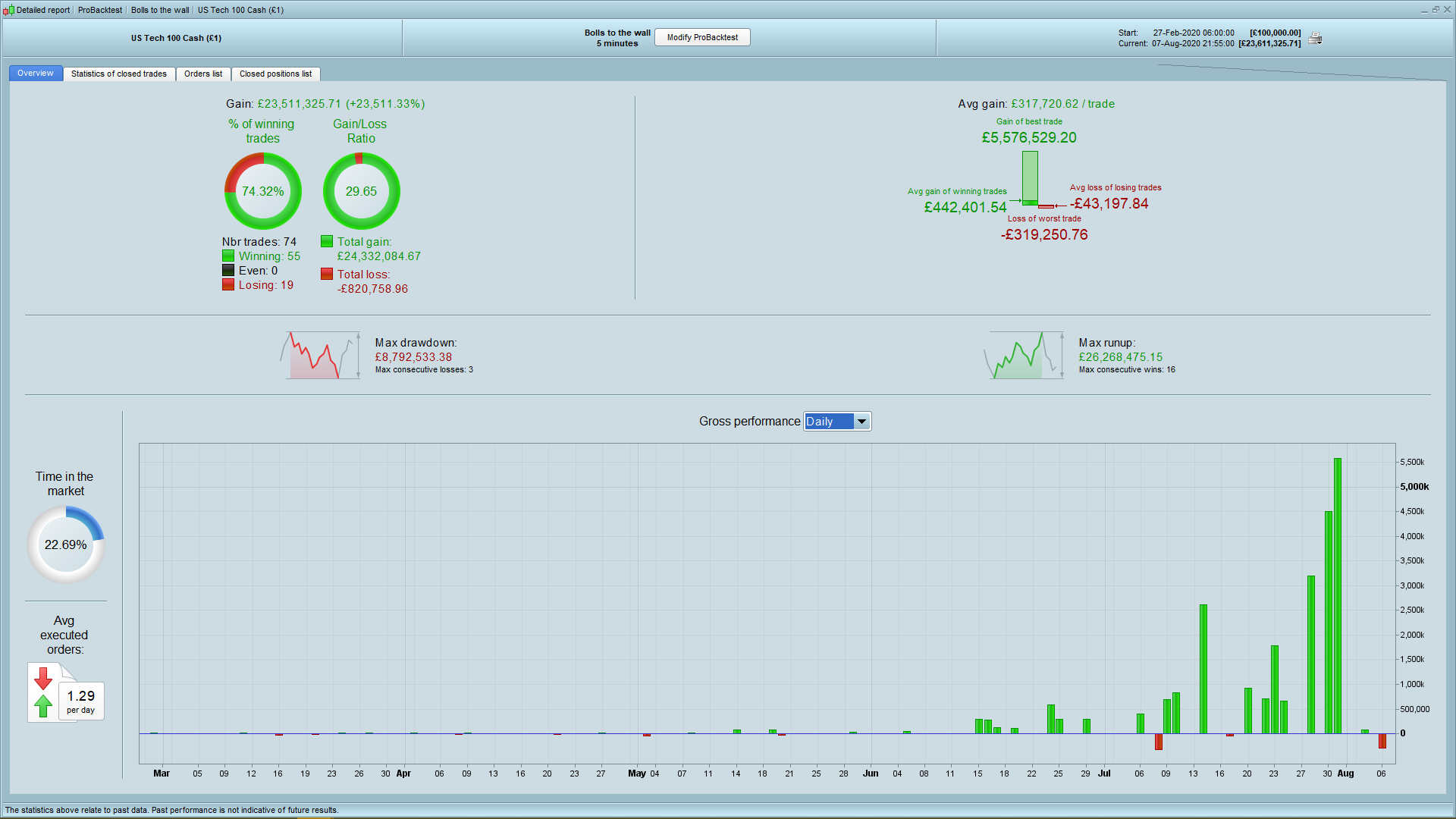
Task: Click the Gross performance dropdown arrow
Action: click(x=862, y=422)
